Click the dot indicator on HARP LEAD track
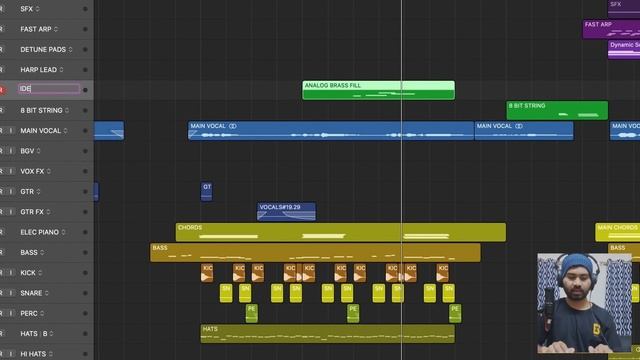The image size is (640, 360). (x=85, y=70)
